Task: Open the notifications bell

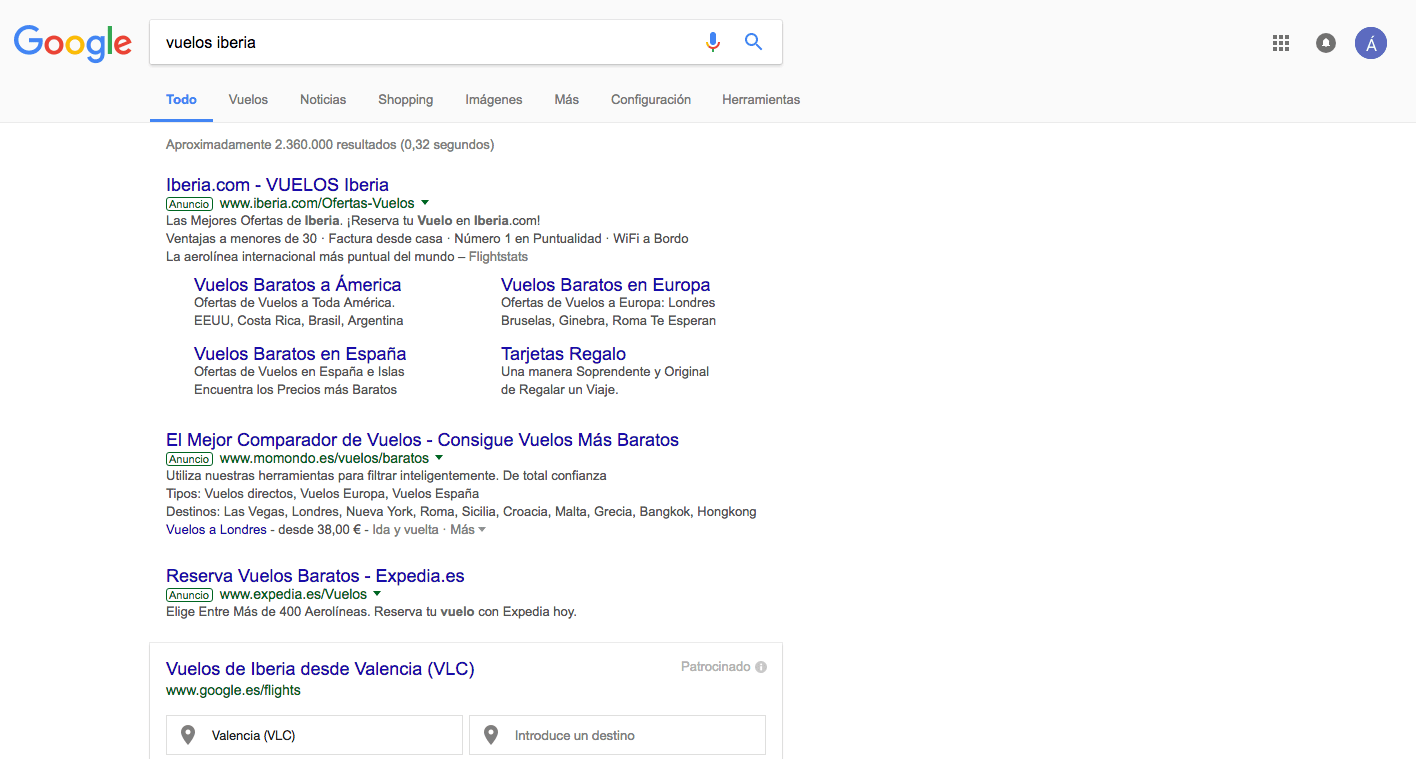Action: [x=1326, y=43]
